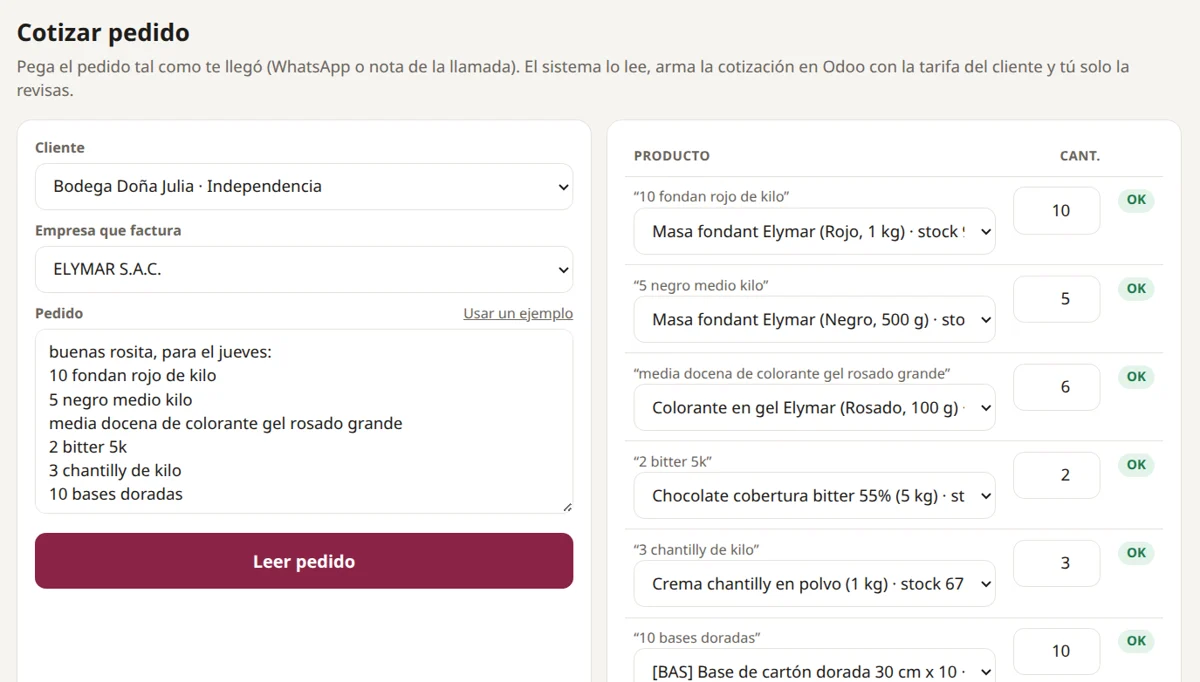1200x682 pixels.
Task: Click the Pedido field label
Action: [x=59, y=313]
